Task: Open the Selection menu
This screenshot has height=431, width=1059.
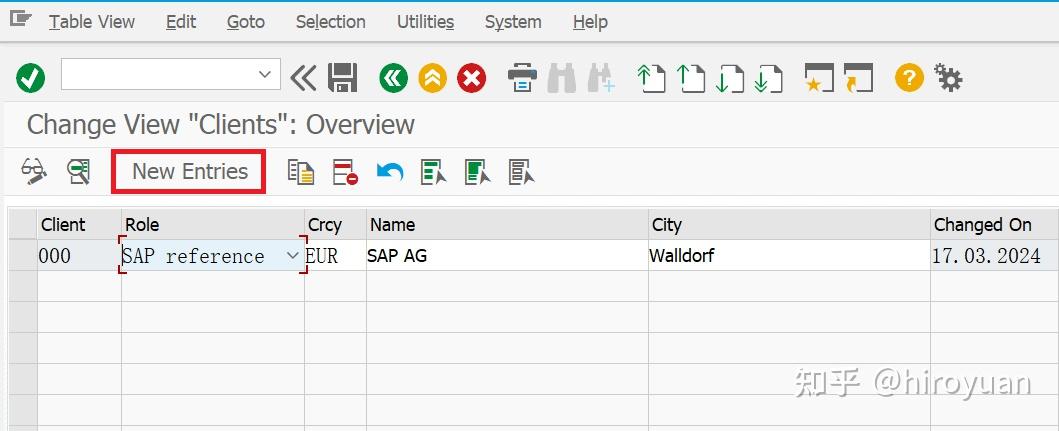Action: [x=330, y=22]
